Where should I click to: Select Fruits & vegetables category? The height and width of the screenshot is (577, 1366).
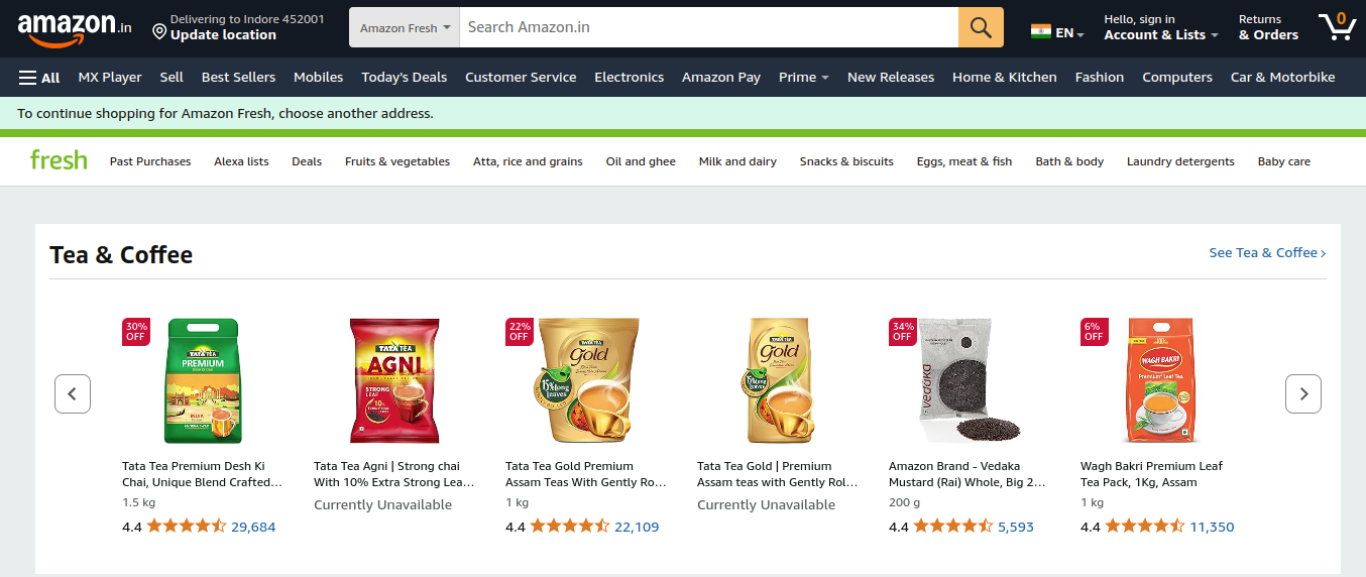397,161
